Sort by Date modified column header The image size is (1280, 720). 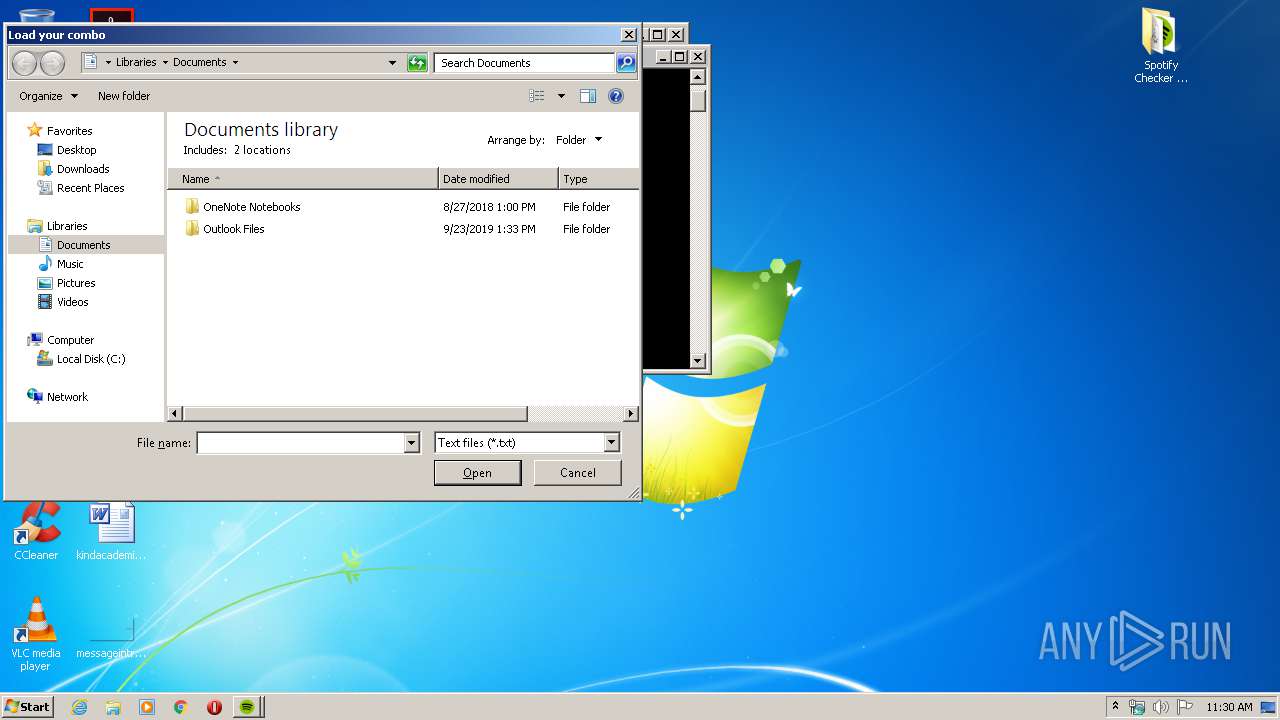(498, 179)
